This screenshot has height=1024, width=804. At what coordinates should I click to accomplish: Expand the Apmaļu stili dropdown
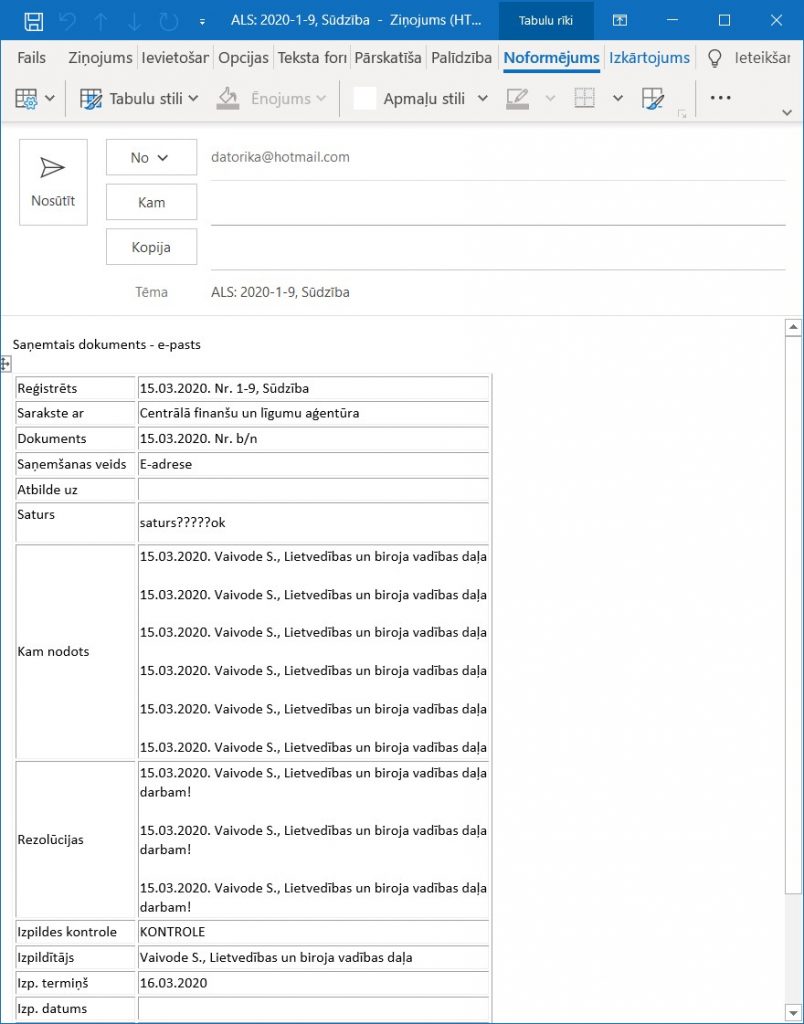483,98
